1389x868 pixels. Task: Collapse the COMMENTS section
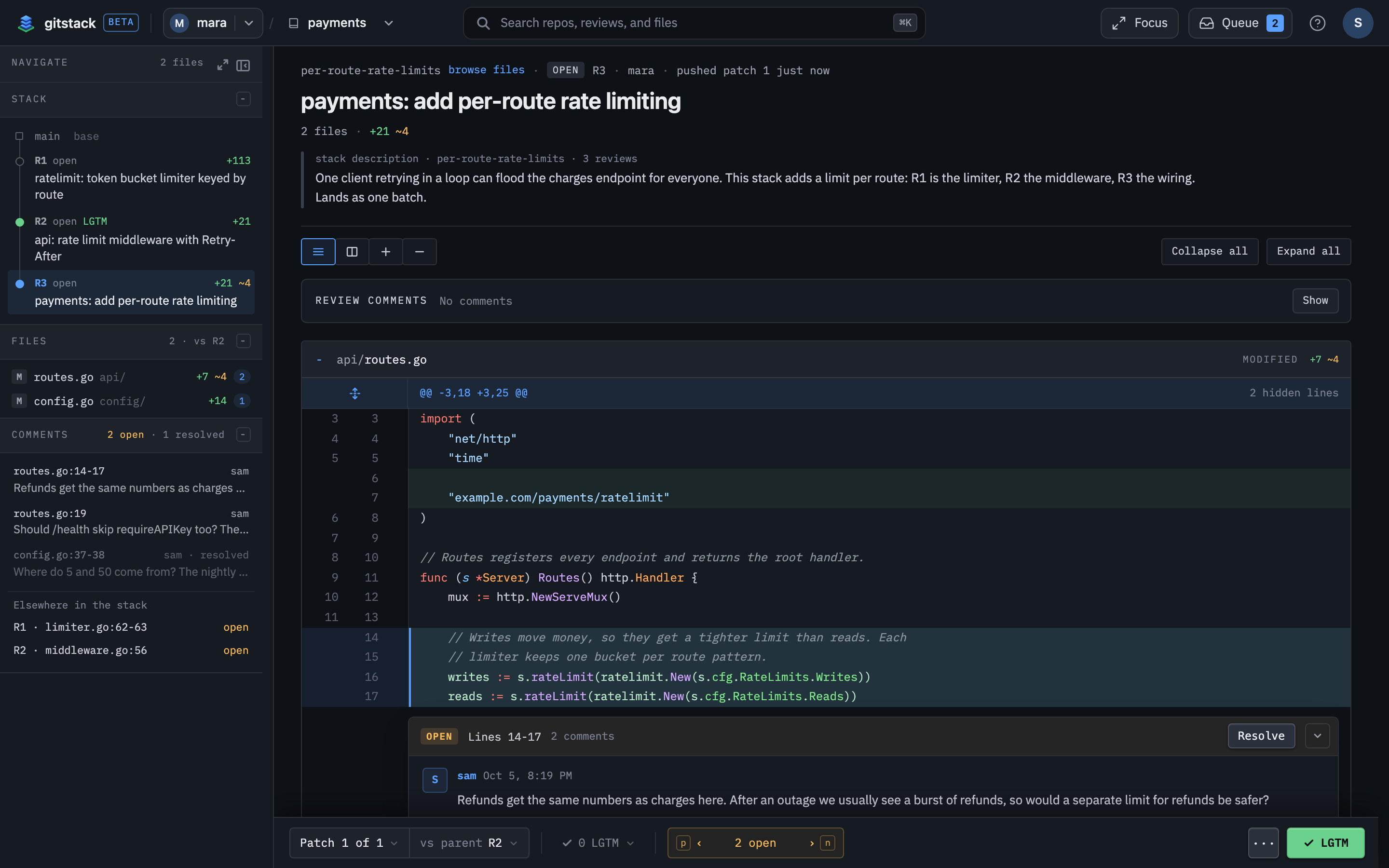click(x=244, y=434)
